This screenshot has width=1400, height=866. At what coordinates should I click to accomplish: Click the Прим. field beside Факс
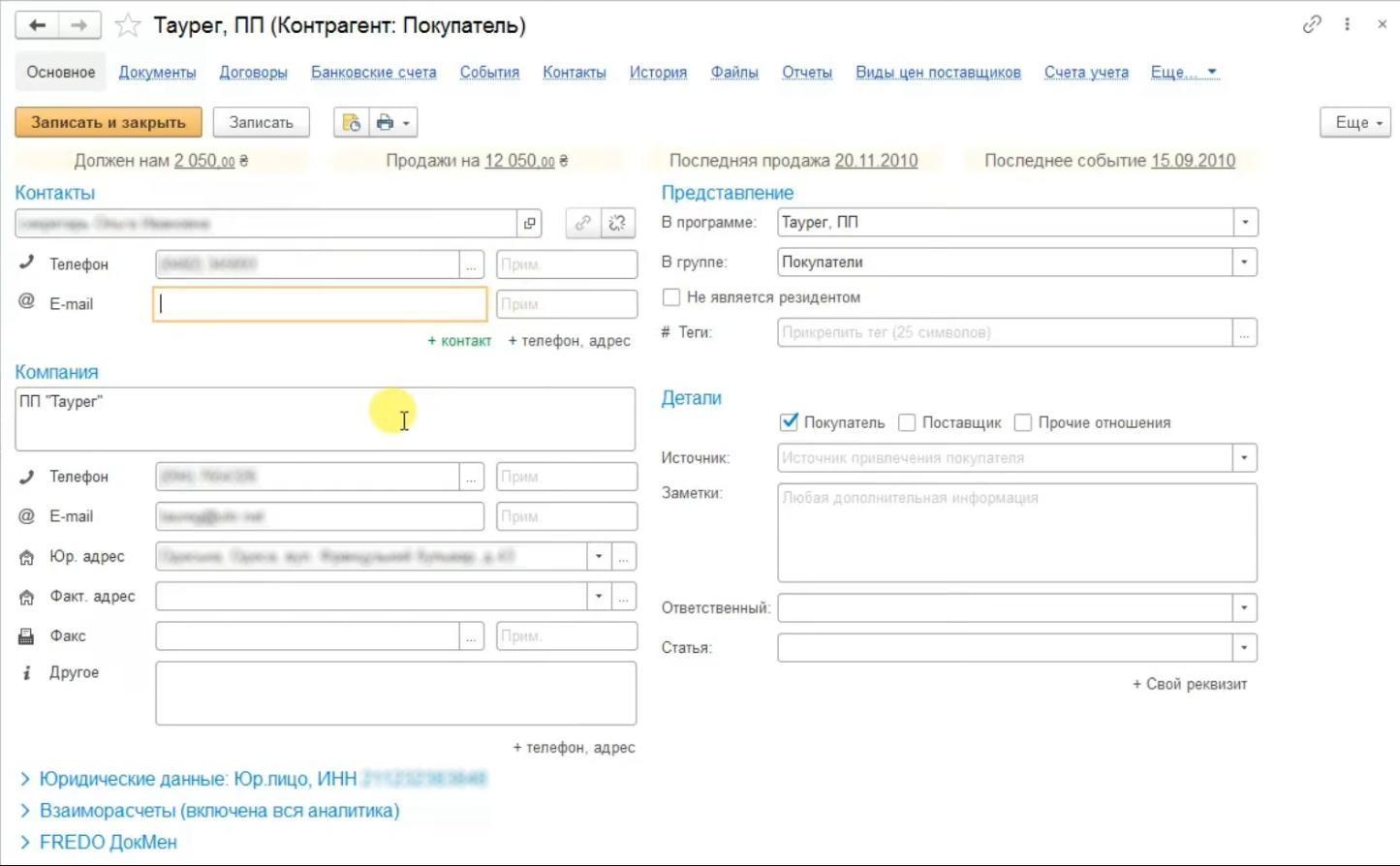coord(567,636)
